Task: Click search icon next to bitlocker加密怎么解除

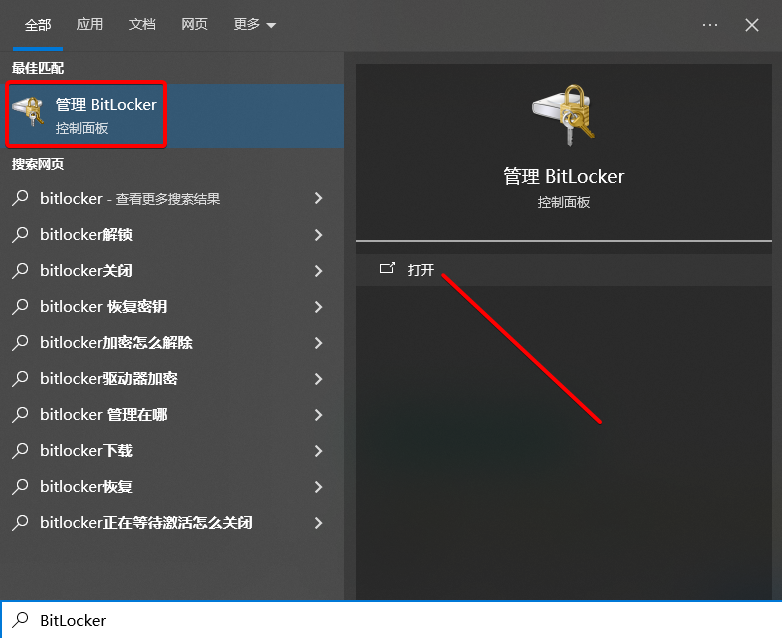Action: [20, 342]
